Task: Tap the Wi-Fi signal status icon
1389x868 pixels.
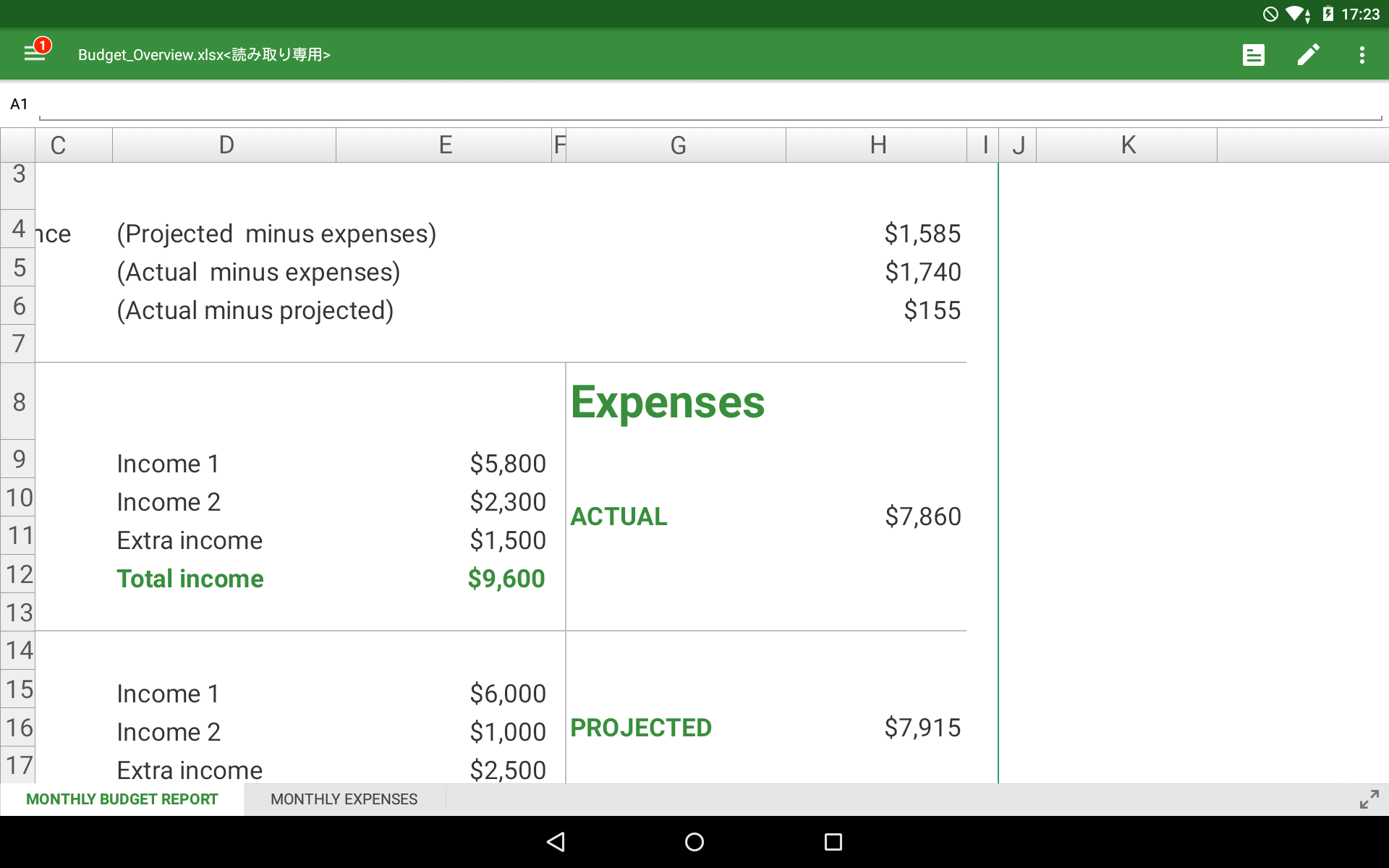Action: (x=1298, y=14)
